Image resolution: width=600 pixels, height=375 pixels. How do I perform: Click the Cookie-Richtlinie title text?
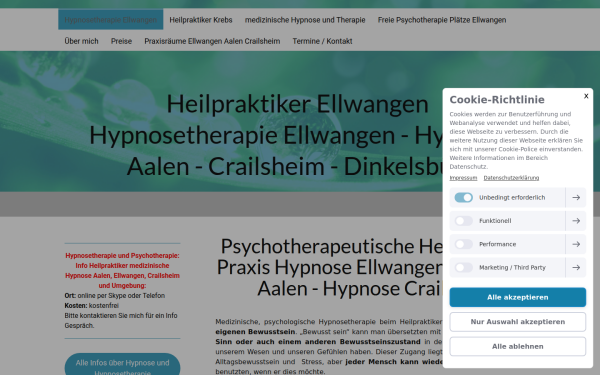pyautogui.click(x=497, y=100)
